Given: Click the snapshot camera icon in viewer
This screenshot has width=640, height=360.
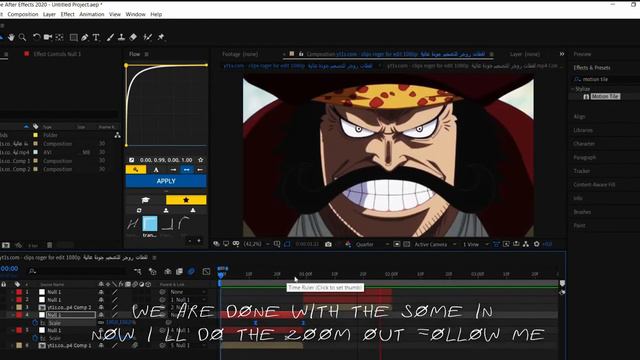Looking at the screenshot, I should 328,244.
